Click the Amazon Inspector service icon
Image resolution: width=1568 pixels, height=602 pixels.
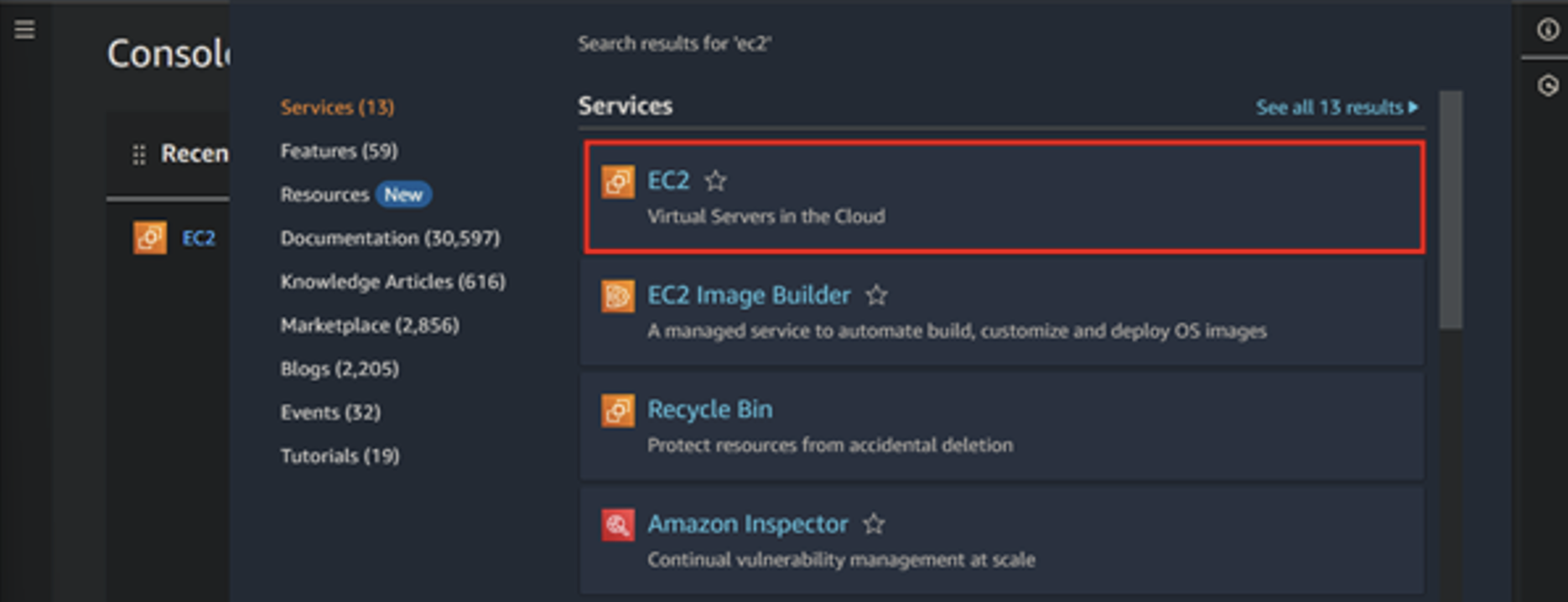coord(618,526)
